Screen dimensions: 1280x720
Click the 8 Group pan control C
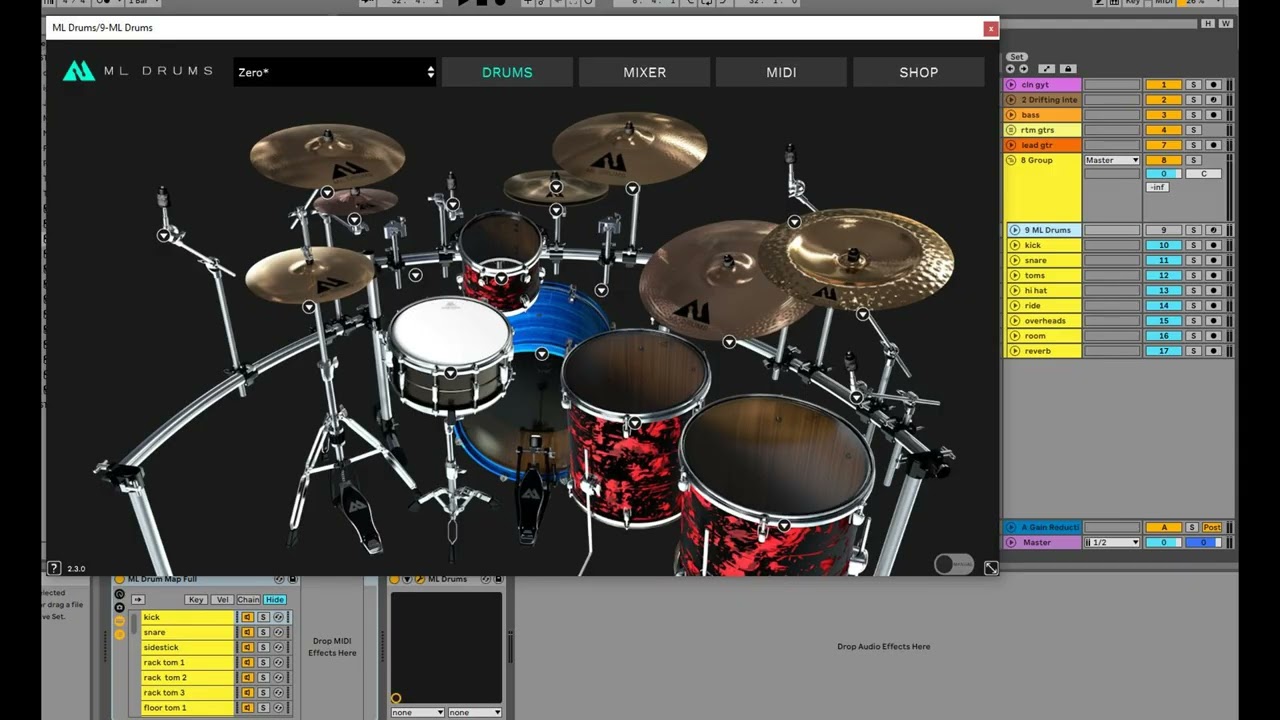click(x=1204, y=174)
